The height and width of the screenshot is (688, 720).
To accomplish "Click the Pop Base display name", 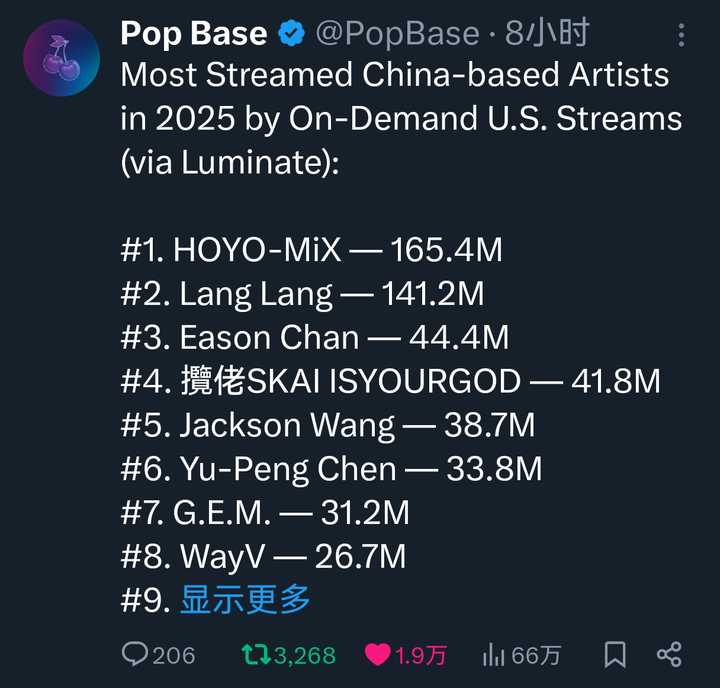I will (194, 34).
